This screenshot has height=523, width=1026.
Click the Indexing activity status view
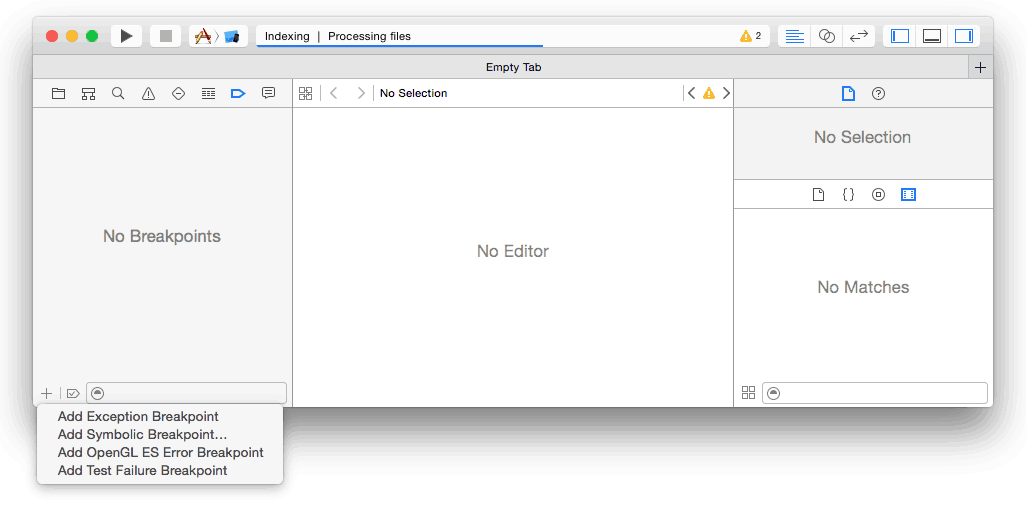[512, 36]
